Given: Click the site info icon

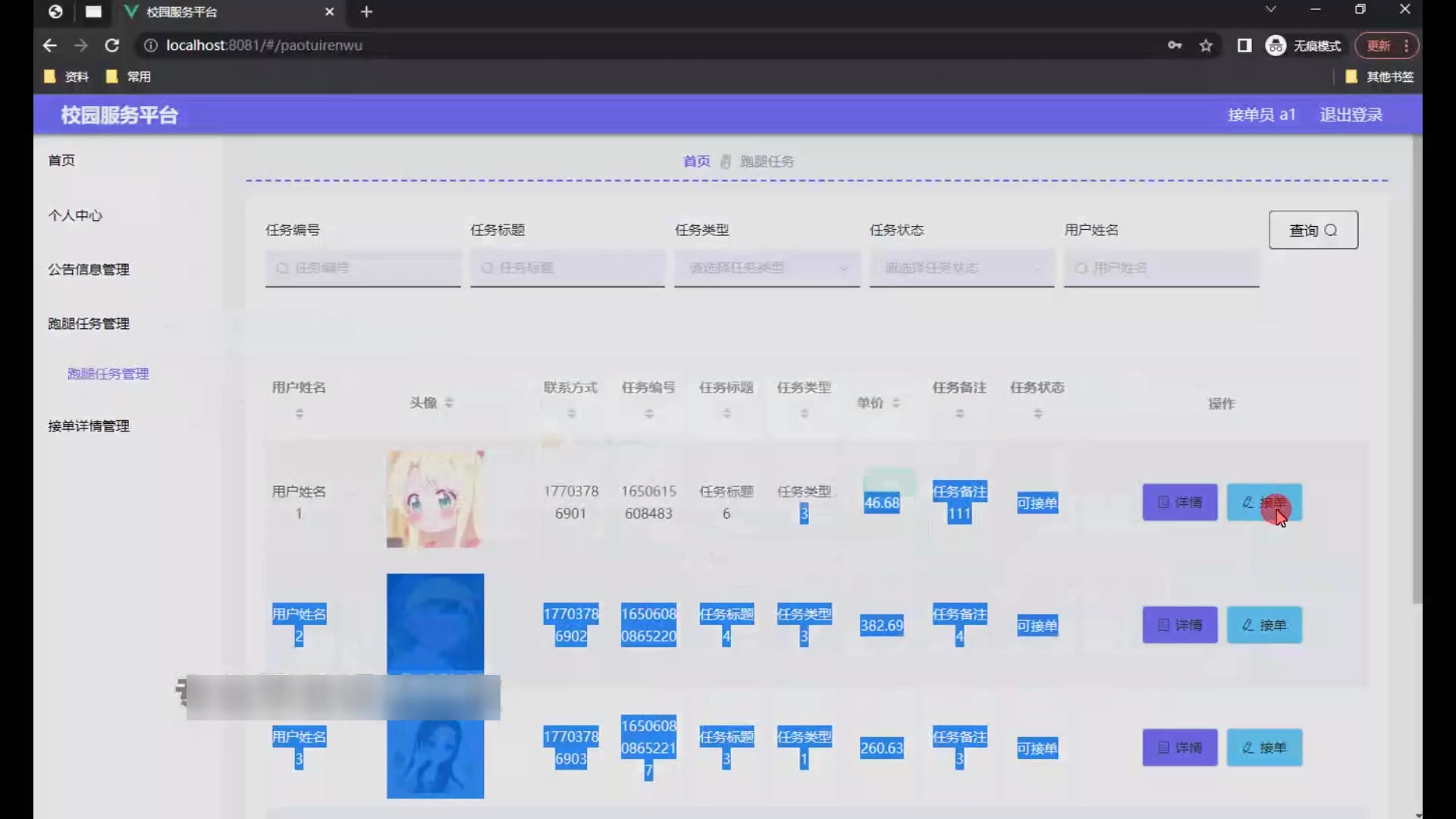Looking at the screenshot, I should [x=150, y=45].
